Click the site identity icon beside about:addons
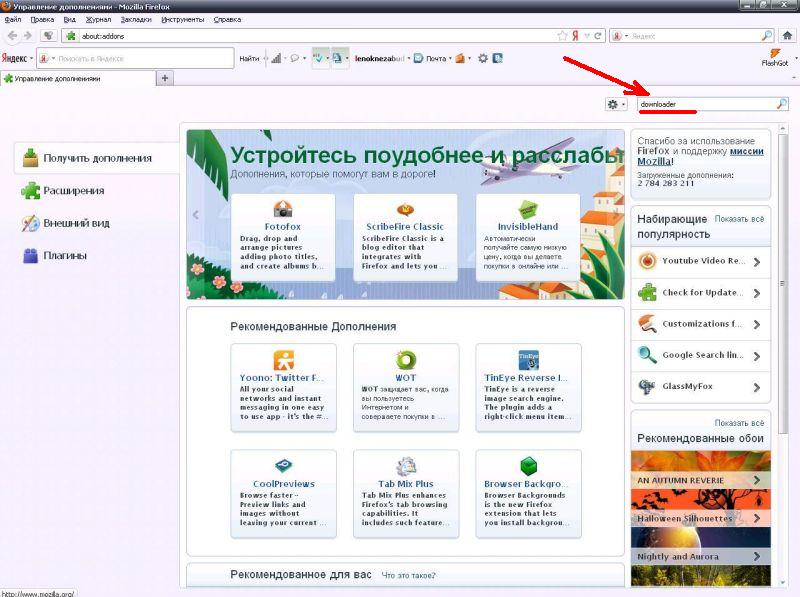The image size is (800, 597). (71, 36)
